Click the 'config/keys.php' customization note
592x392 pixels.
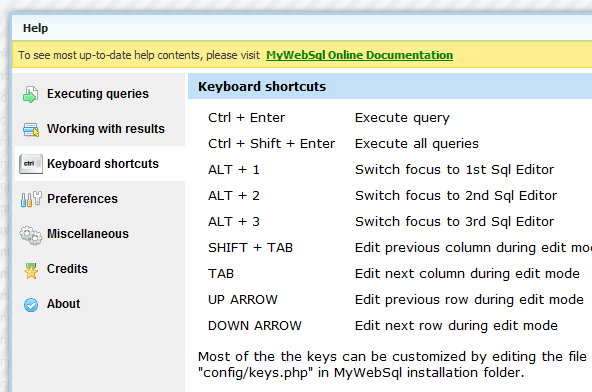click(x=392, y=365)
